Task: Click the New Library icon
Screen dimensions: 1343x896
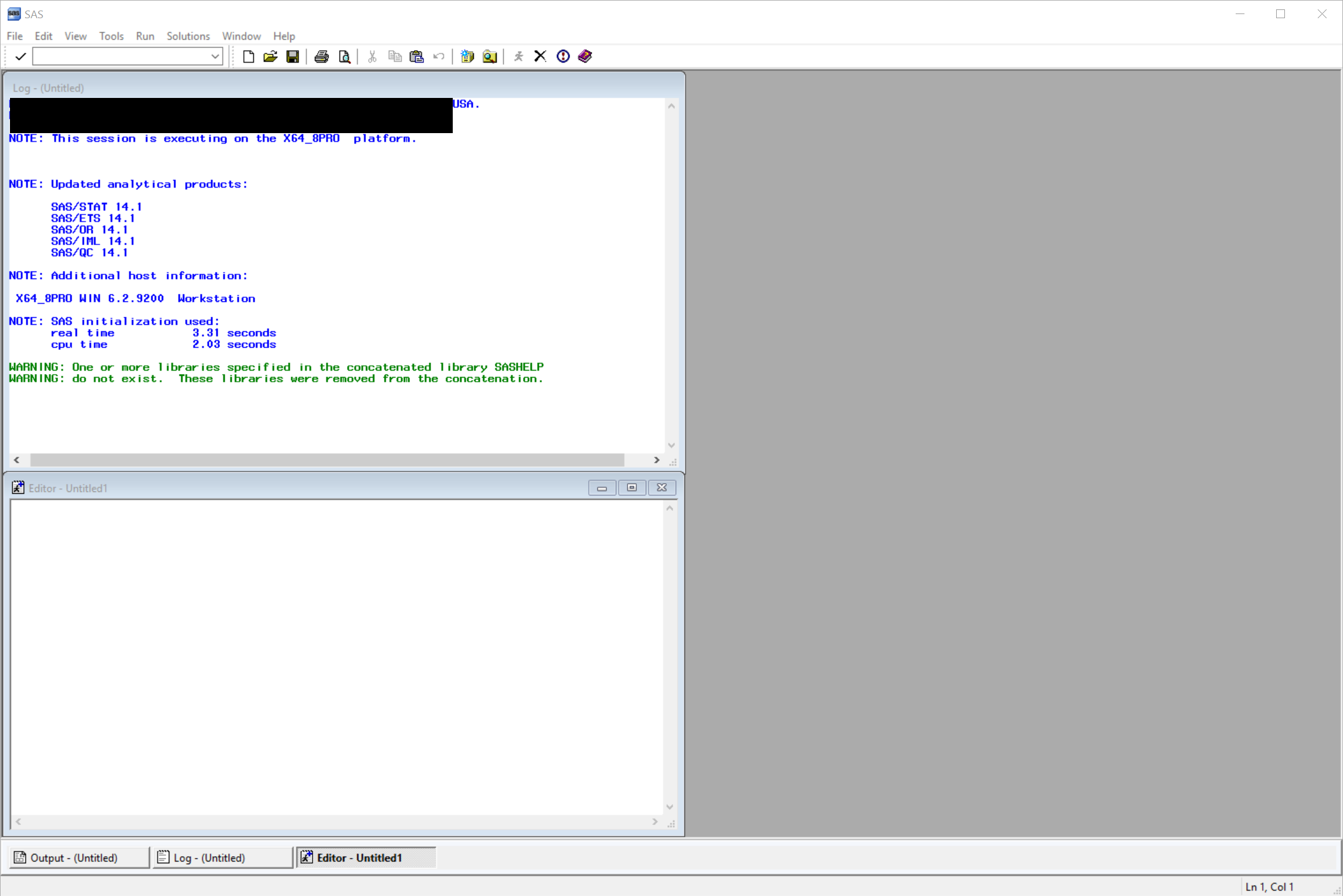Action: click(467, 56)
